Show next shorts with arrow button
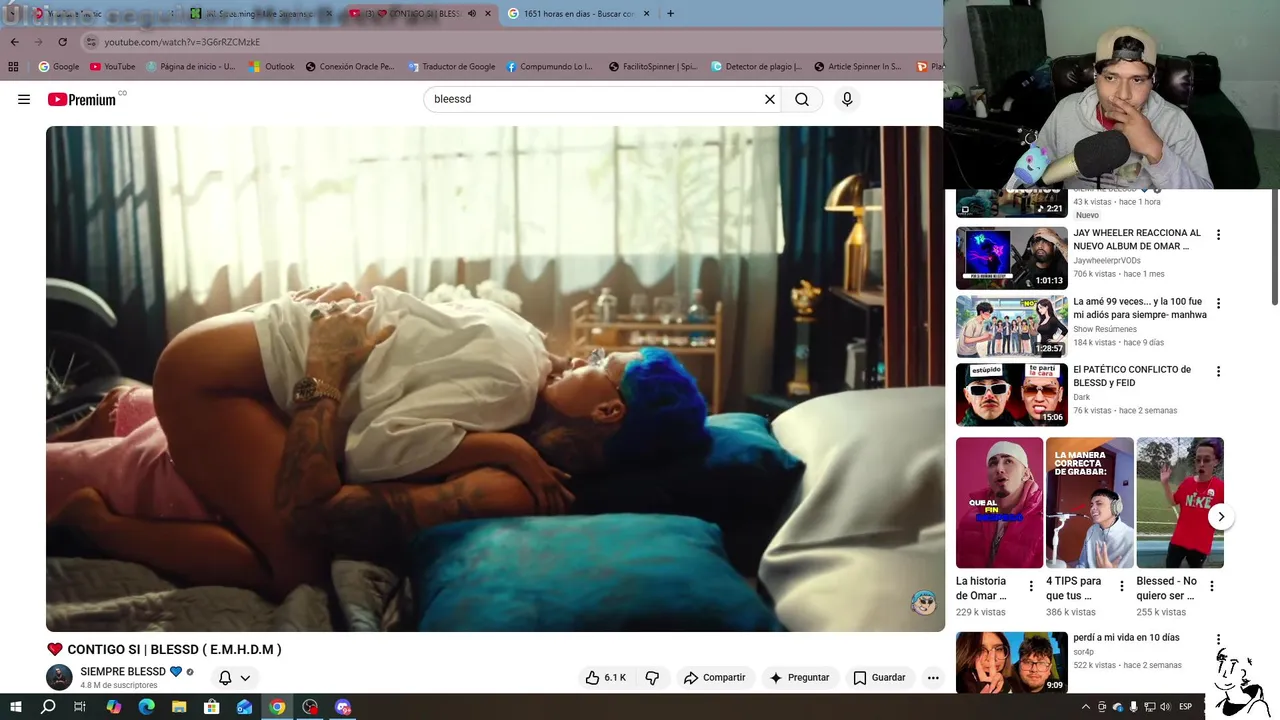1280x720 pixels. pos(1221,517)
